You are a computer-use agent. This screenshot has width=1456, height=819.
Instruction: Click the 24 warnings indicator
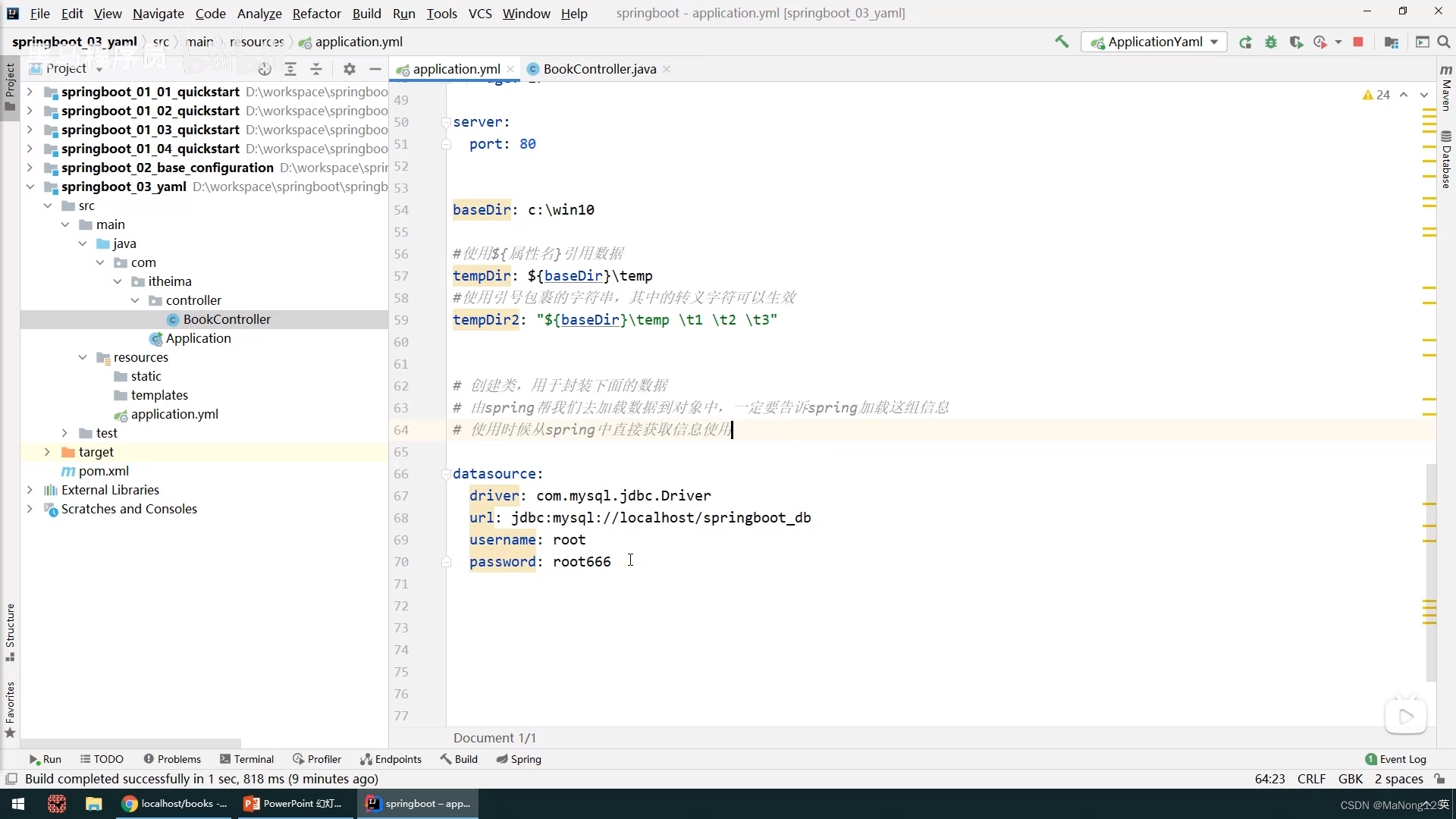1376,95
